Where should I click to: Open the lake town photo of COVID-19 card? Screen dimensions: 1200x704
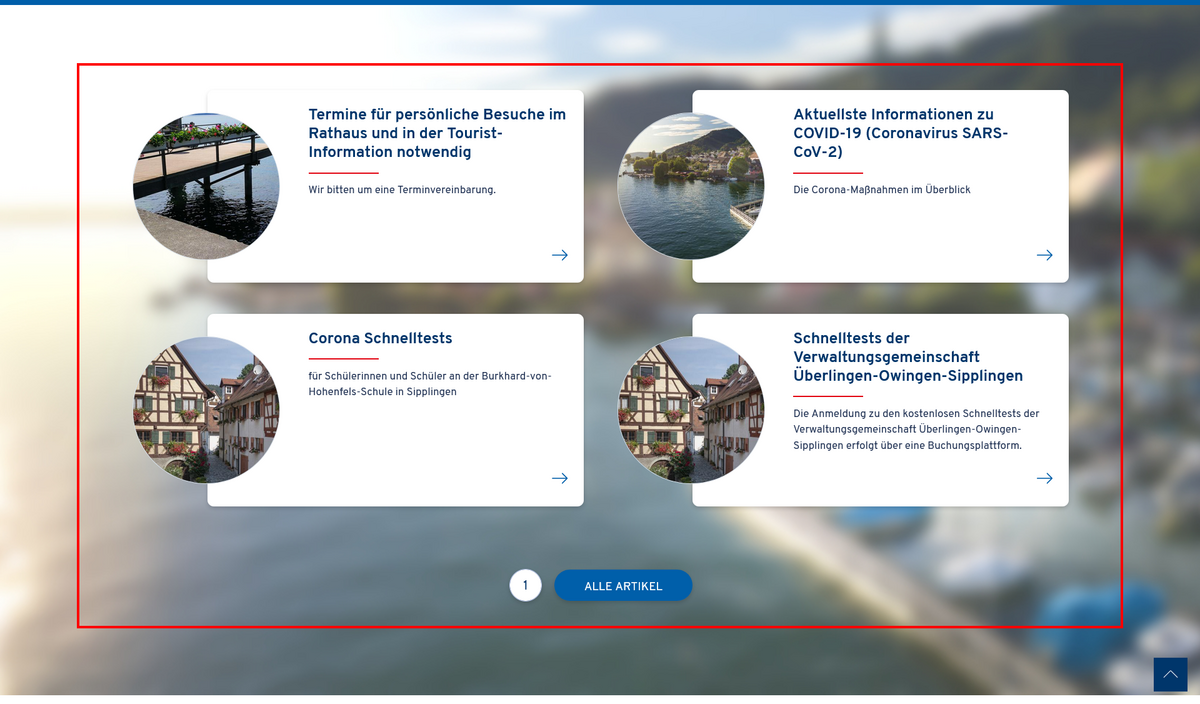pyautogui.click(x=691, y=186)
